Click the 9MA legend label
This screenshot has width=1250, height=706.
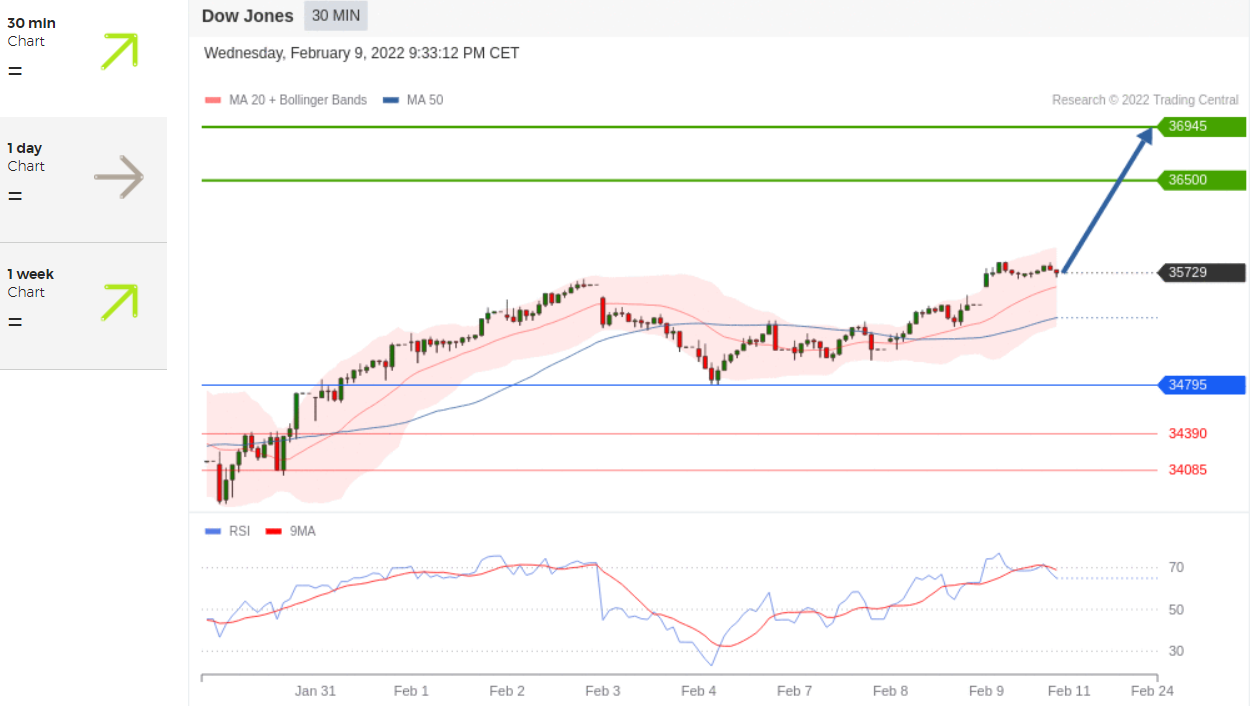click(x=303, y=531)
